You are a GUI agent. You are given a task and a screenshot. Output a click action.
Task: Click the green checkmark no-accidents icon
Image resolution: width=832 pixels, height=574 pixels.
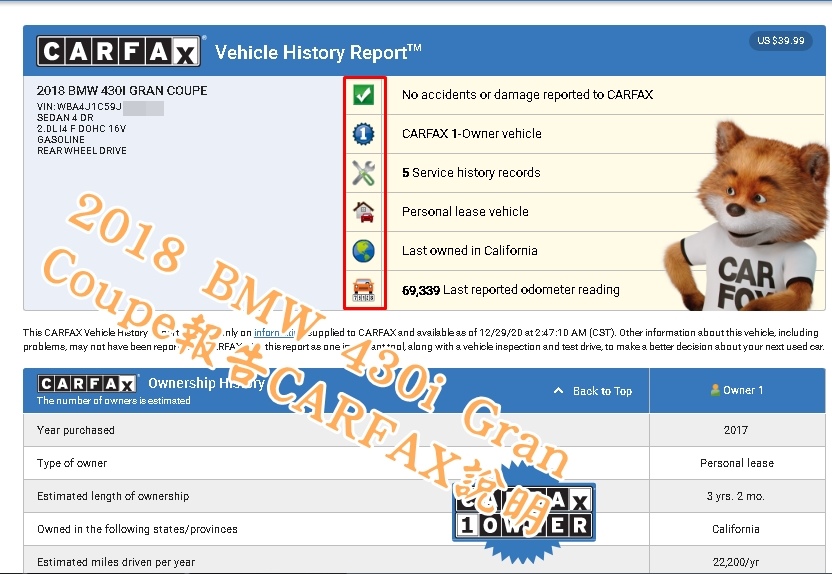(363, 95)
